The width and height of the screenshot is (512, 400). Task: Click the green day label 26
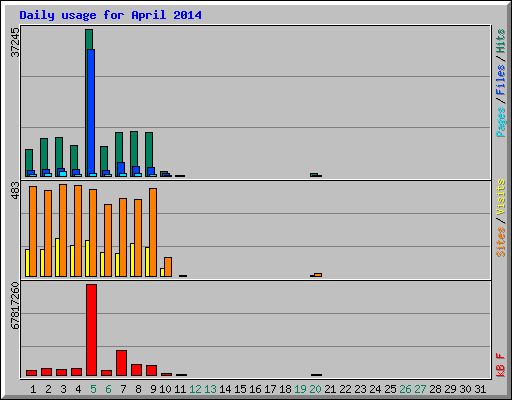405,389
